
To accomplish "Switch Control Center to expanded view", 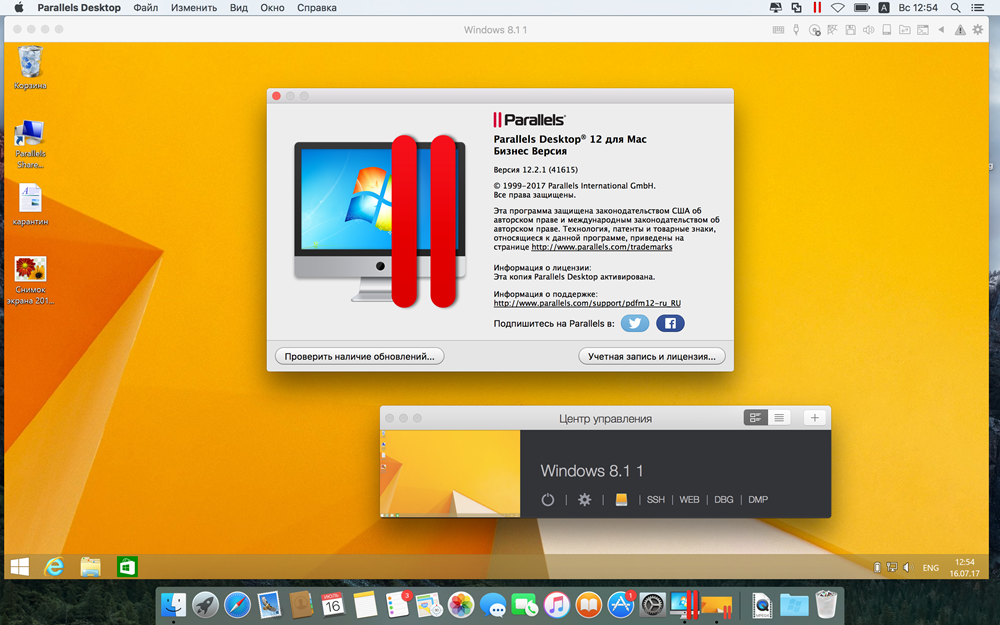I will click(x=756, y=418).
